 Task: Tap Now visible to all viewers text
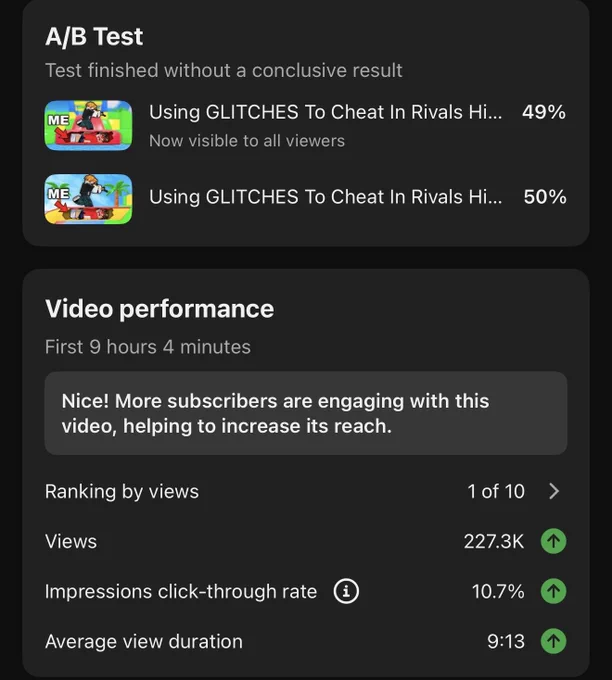point(247,141)
